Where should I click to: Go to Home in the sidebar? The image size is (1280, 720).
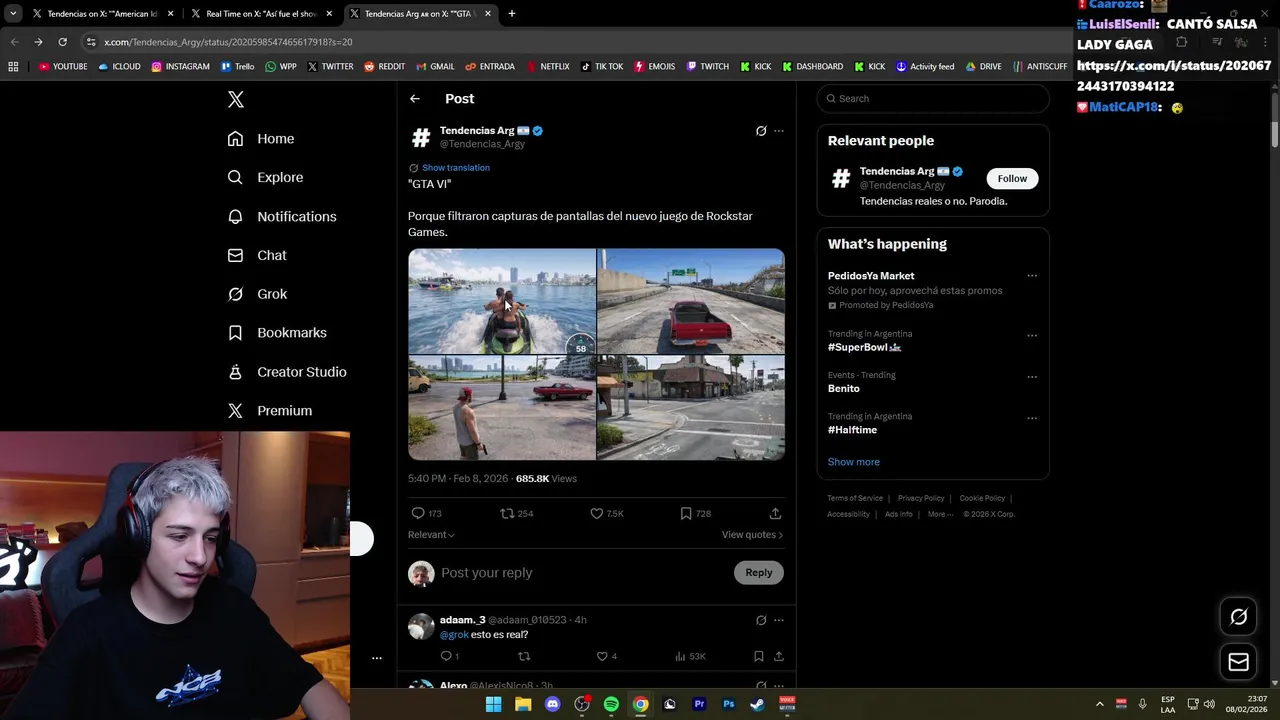(x=261, y=139)
